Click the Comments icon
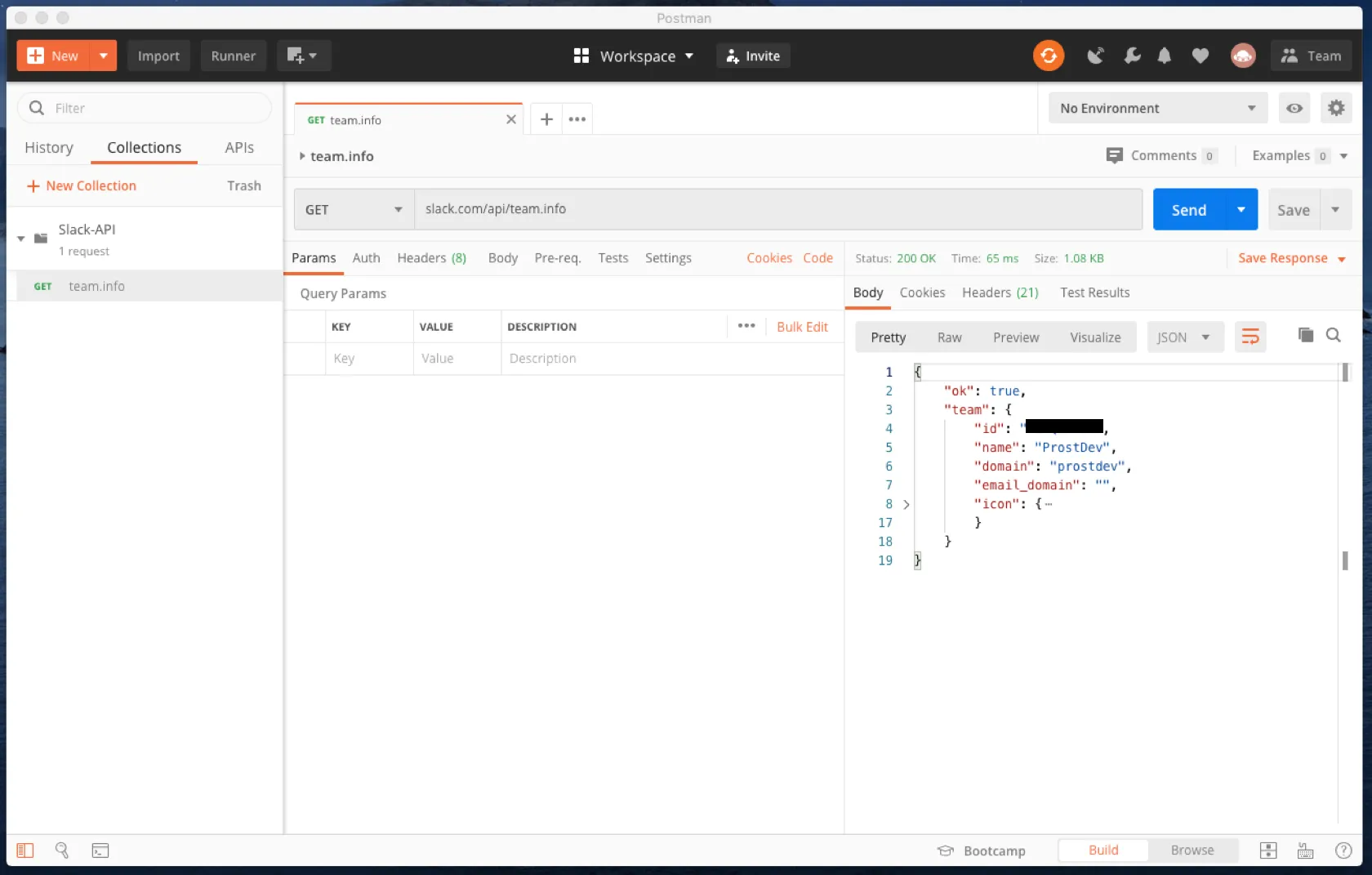Image resolution: width=1372 pixels, height=875 pixels. 1114,155
